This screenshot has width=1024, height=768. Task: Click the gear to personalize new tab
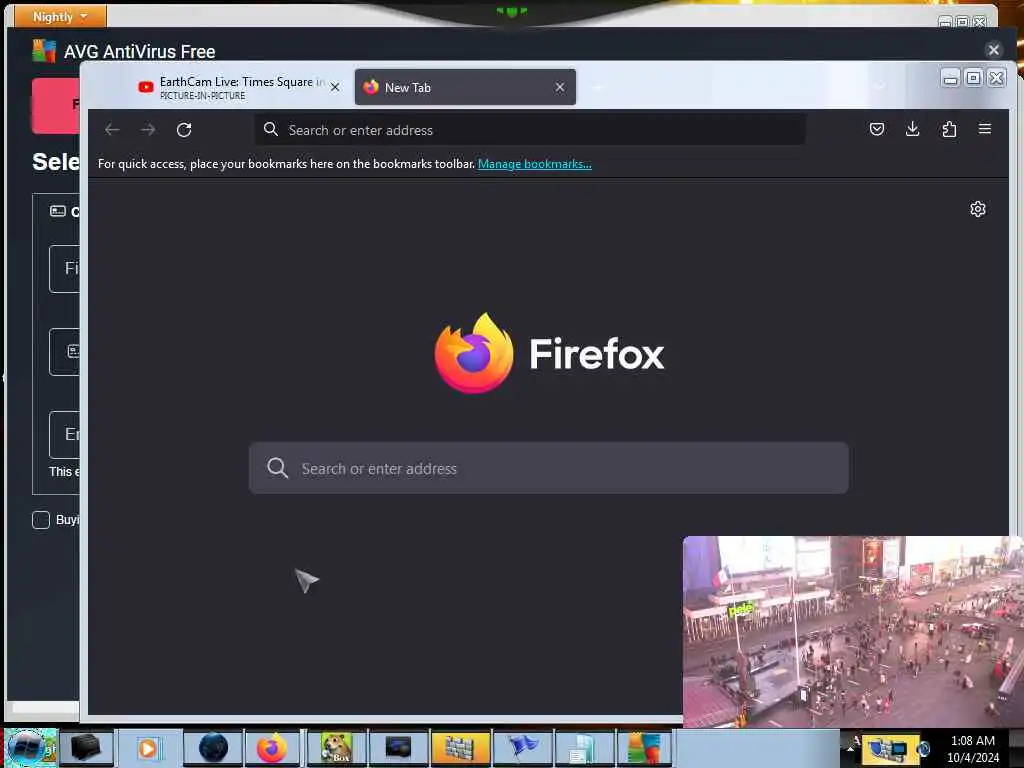click(x=978, y=209)
